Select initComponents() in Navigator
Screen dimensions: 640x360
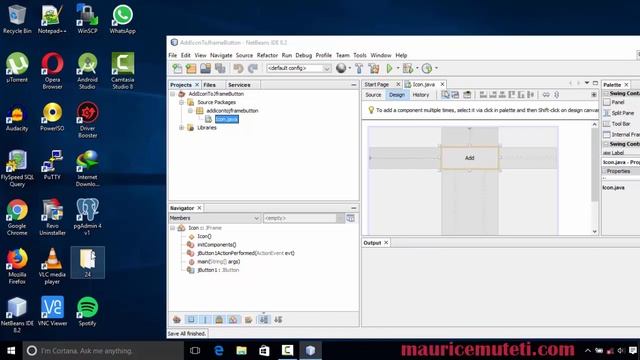pyautogui.click(x=217, y=244)
